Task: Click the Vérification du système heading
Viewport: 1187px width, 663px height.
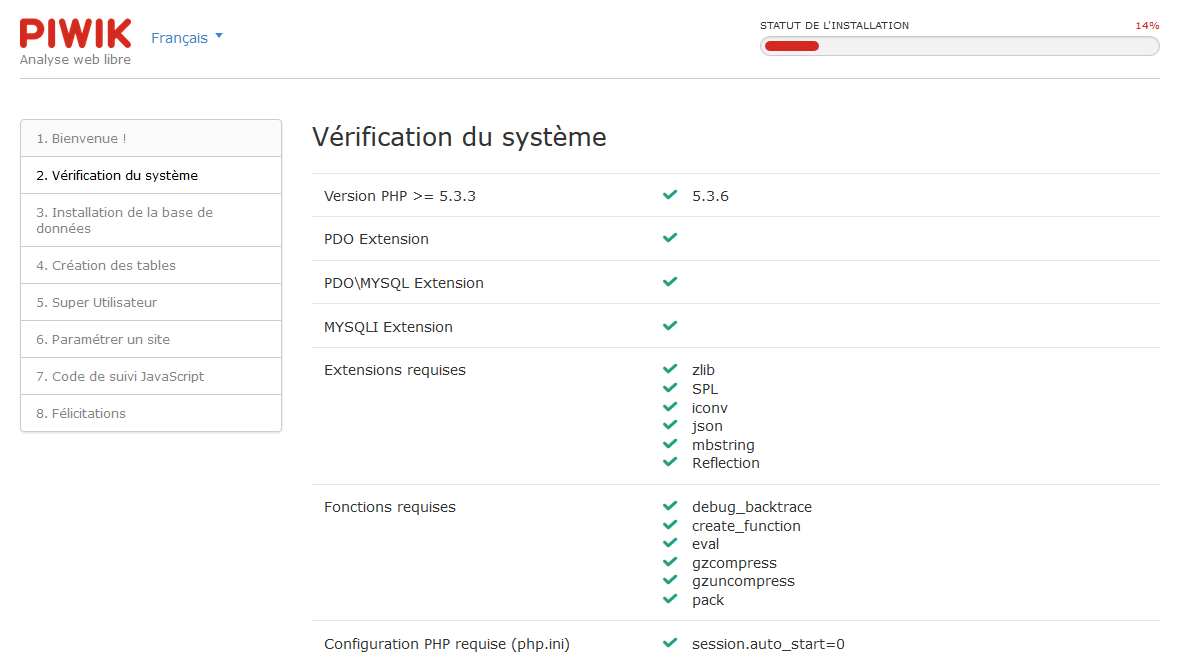Action: pos(460,137)
